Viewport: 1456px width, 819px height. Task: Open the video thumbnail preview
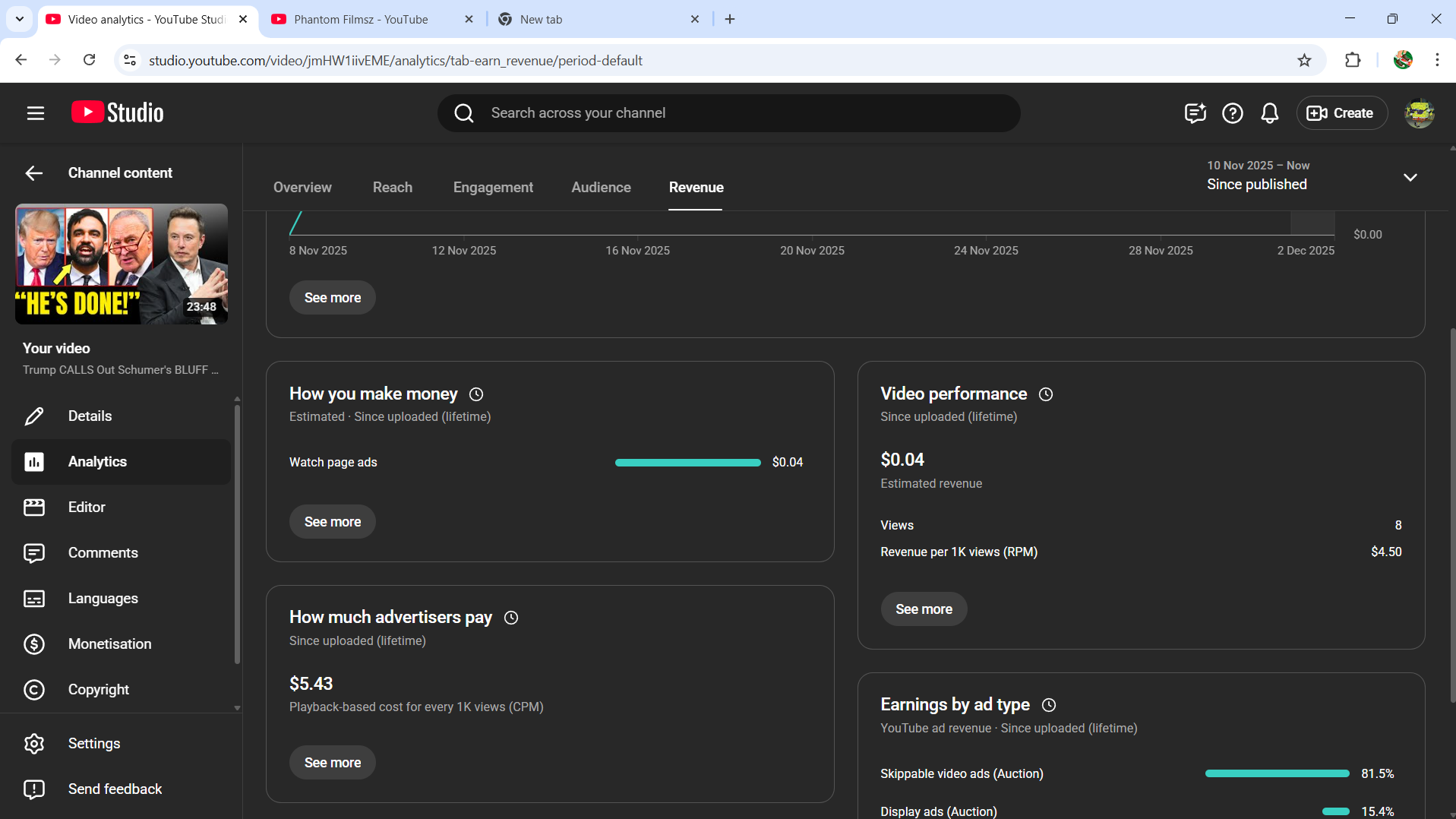pos(122,264)
